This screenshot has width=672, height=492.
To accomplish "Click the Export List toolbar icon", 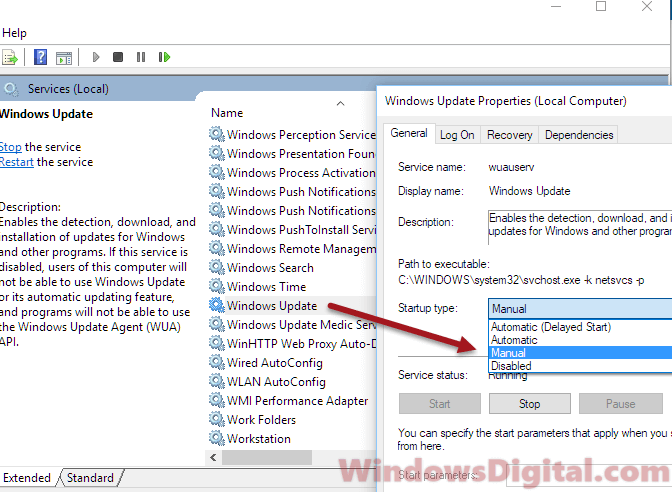I will tap(9, 57).
